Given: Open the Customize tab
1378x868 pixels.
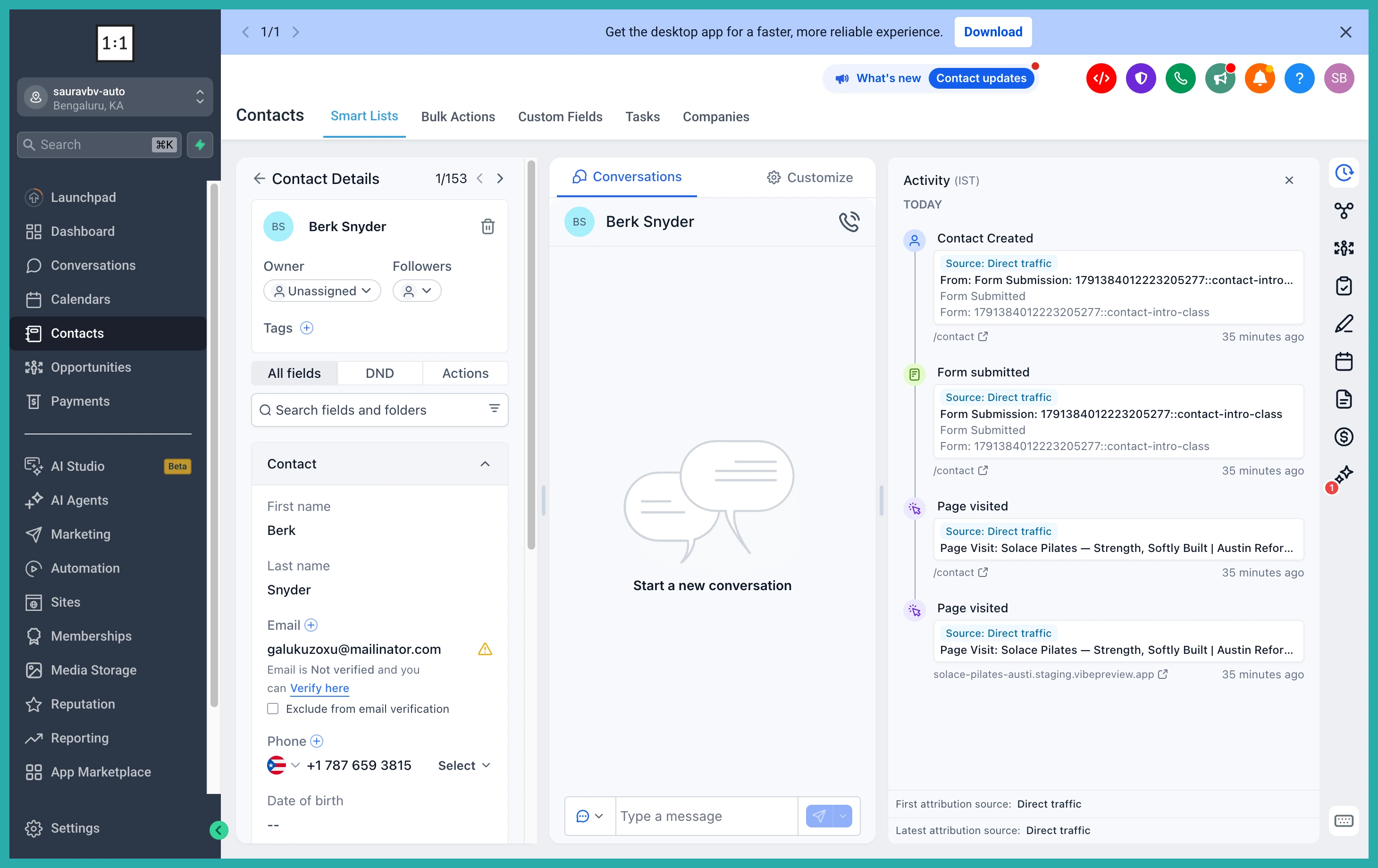Looking at the screenshot, I should pos(810,177).
